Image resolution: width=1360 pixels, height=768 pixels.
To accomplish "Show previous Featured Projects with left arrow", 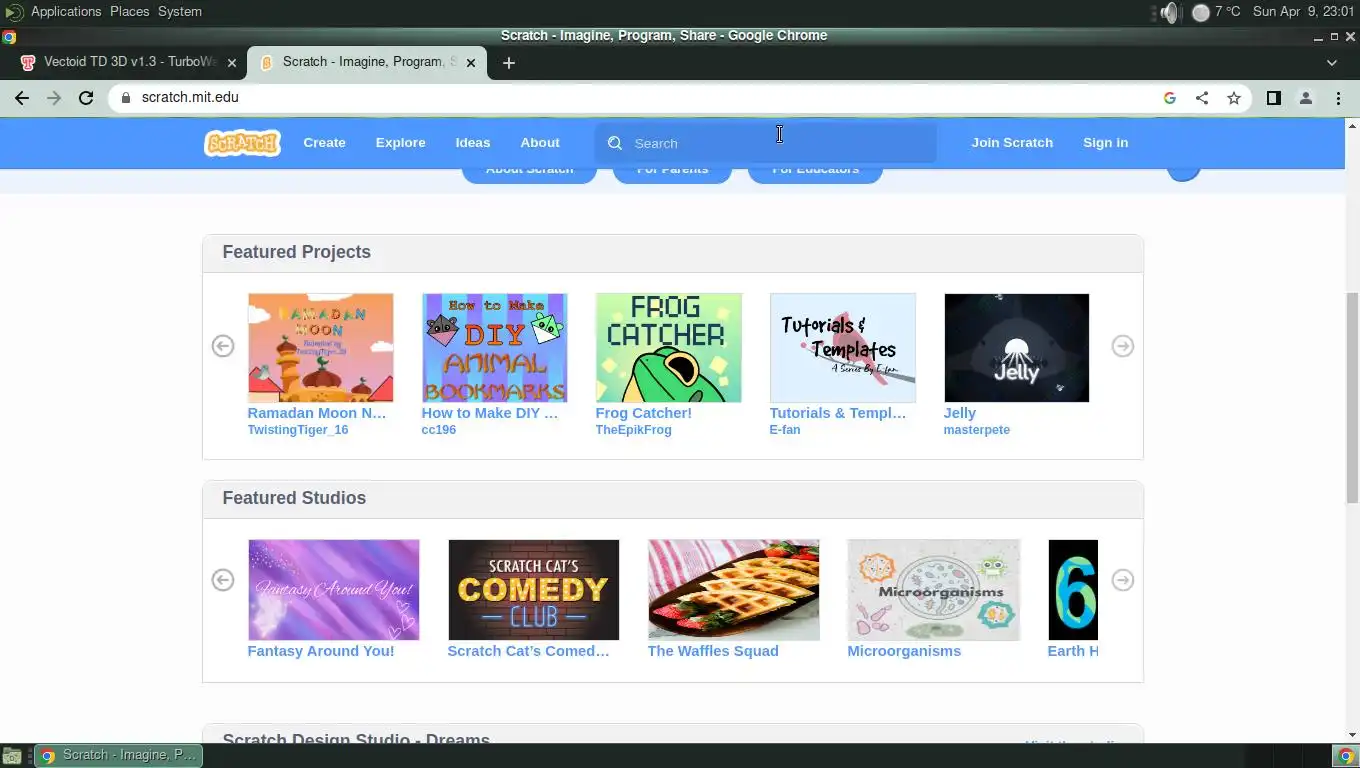I will (223, 346).
